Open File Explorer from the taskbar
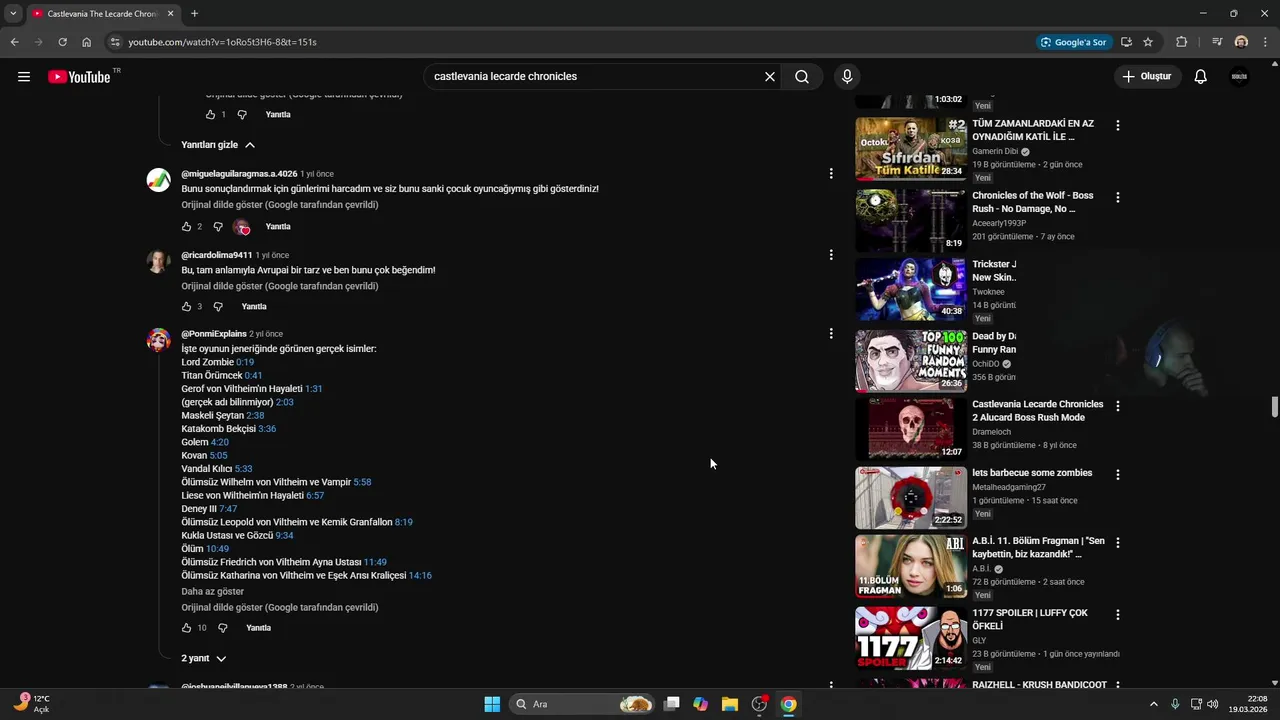The image size is (1280, 720). coord(730,704)
